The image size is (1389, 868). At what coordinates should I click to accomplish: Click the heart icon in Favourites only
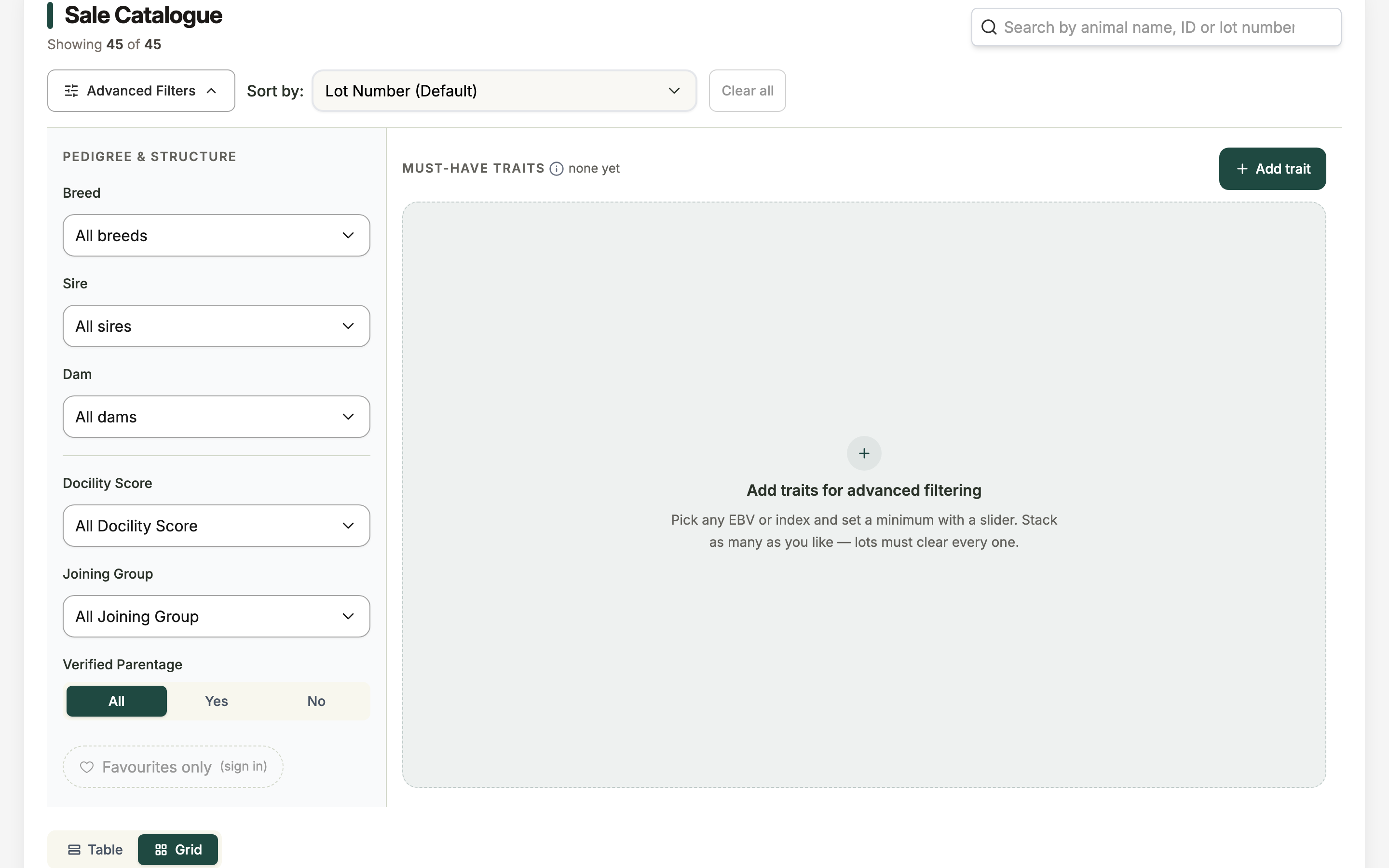coord(87,767)
